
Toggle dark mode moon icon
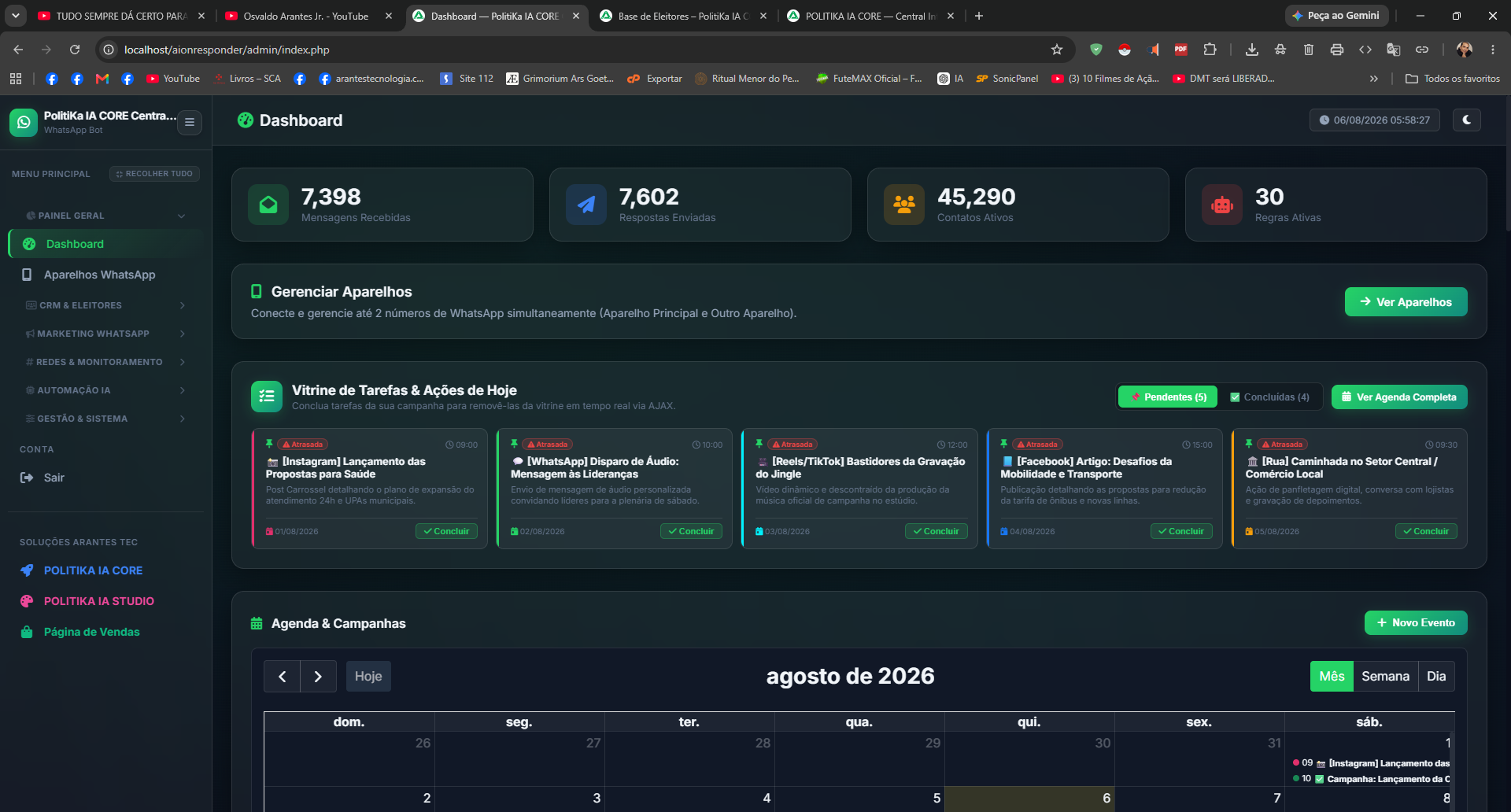(1467, 120)
